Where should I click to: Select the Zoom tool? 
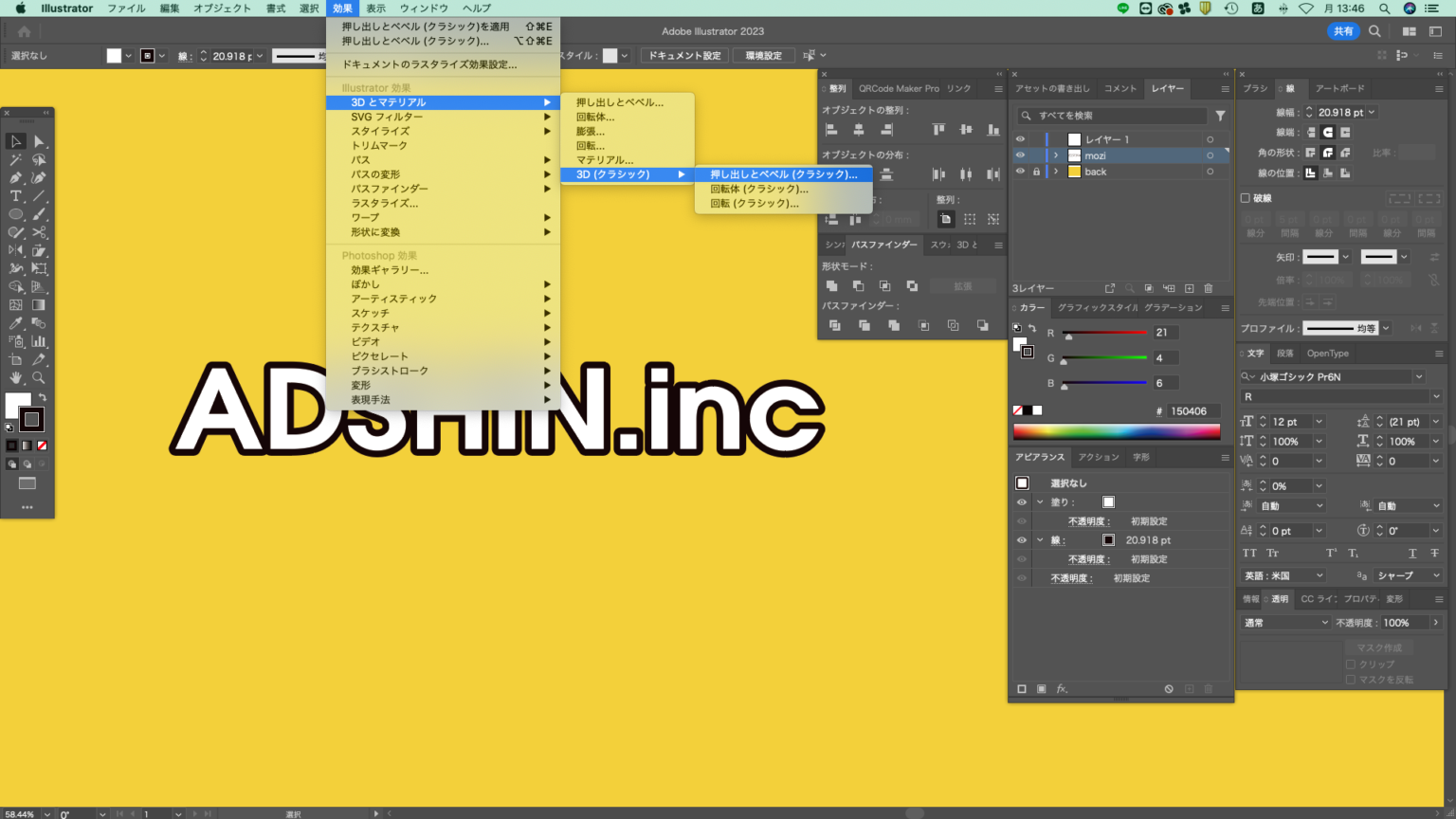[38, 377]
